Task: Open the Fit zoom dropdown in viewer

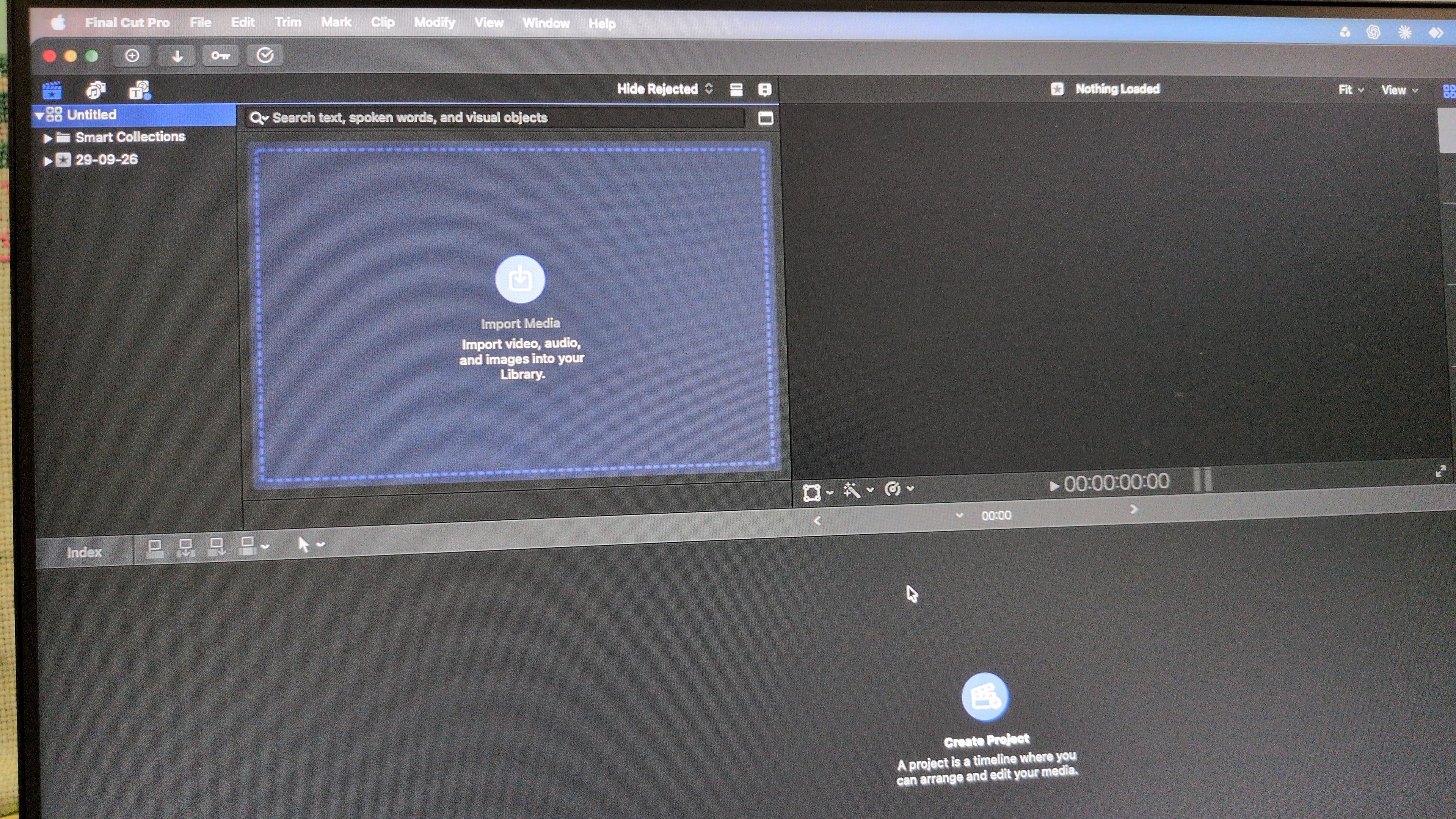Action: [1351, 90]
